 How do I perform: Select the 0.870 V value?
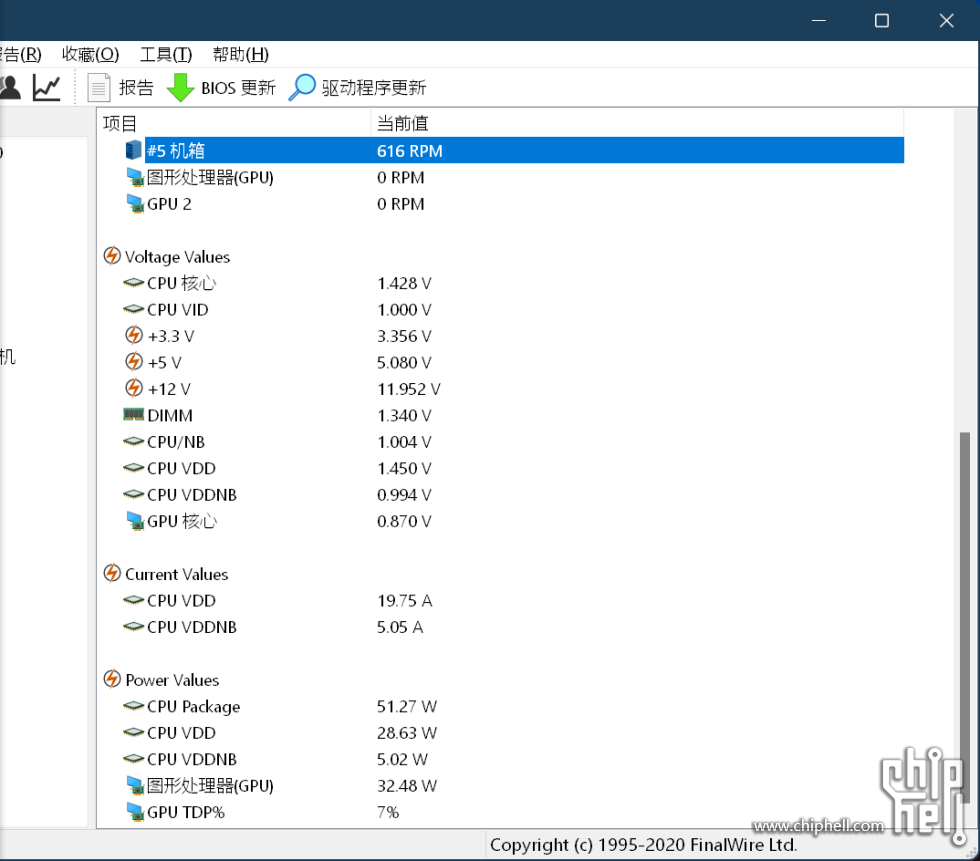click(404, 521)
